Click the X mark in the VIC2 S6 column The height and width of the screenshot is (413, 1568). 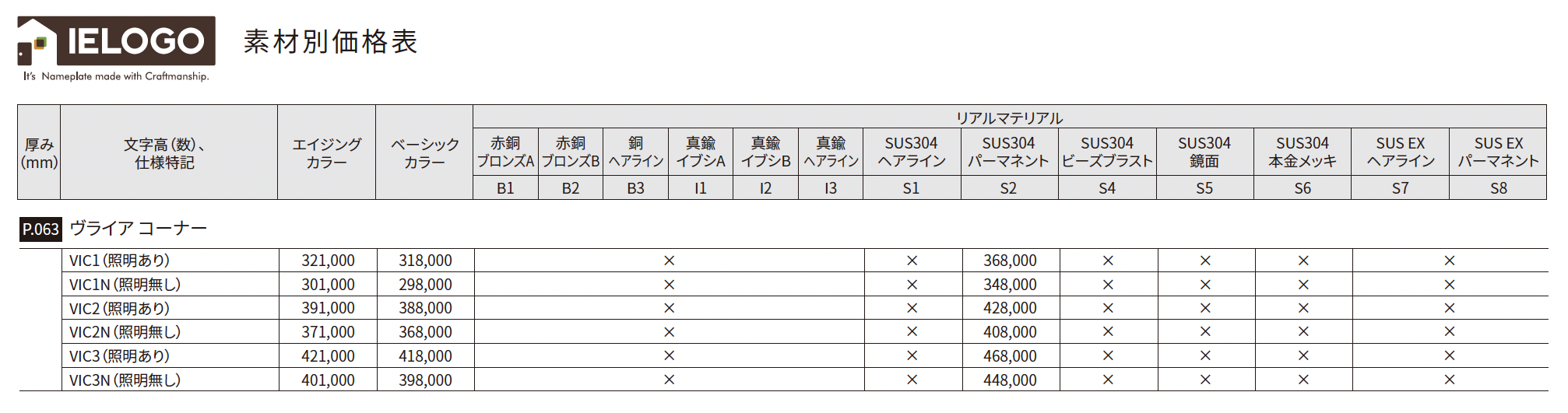[1303, 308]
